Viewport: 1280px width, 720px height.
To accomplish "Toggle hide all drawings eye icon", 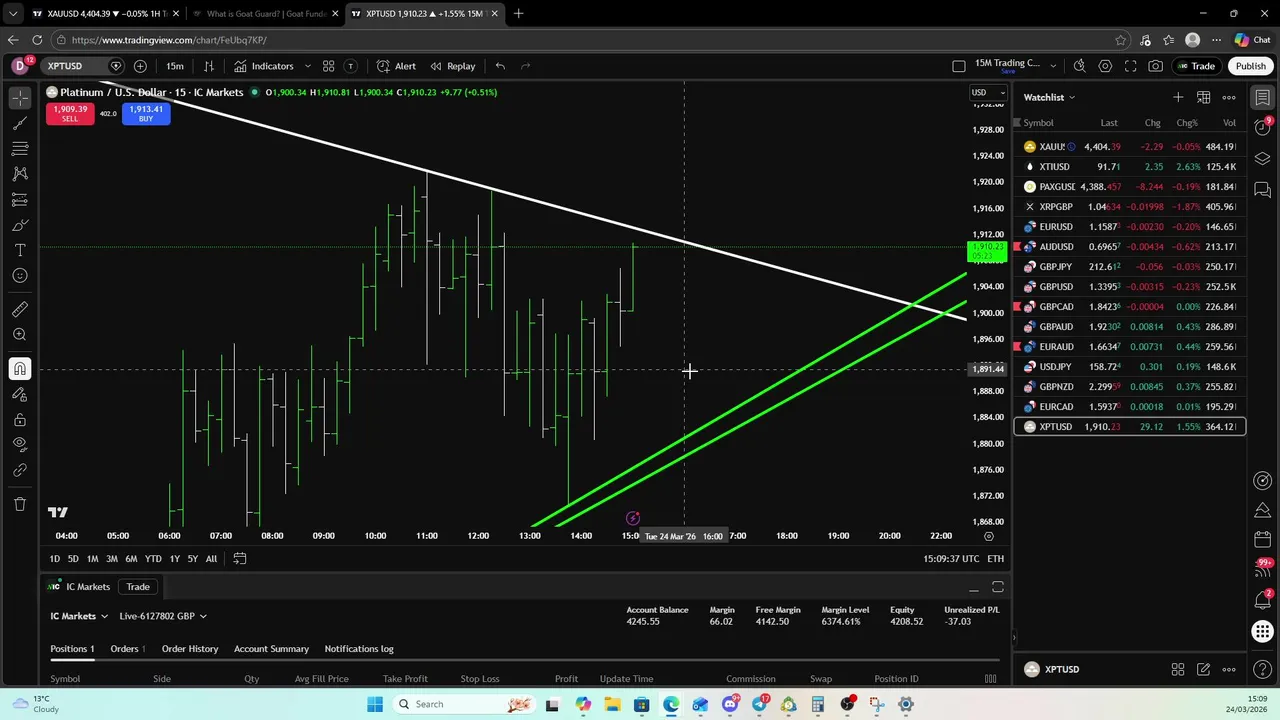I will pos(20,444).
